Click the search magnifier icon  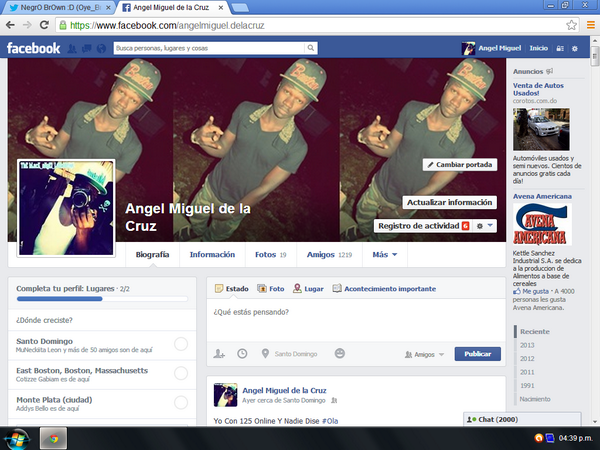pyautogui.click(x=311, y=48)
